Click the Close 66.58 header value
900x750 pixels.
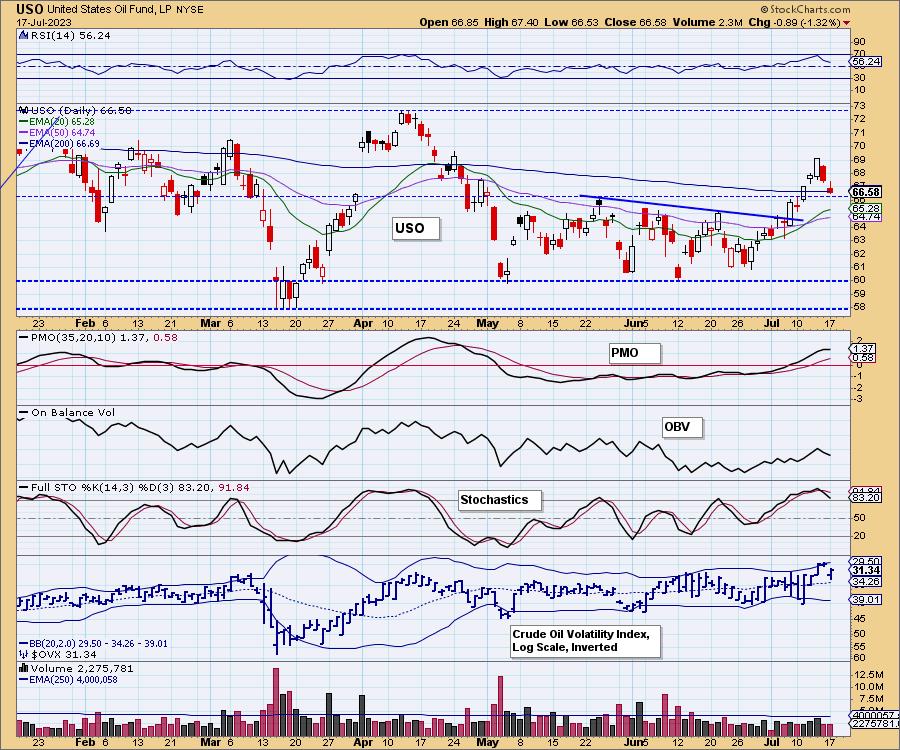click(x=635, y=22)
